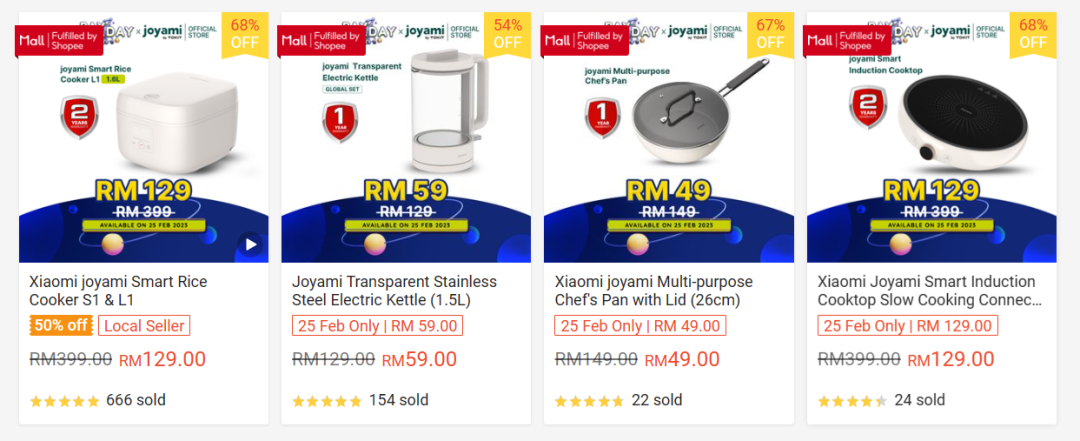Image resolution: width=1080 pixels, height=441 pixels.
Task: Click cooktop's 25 Feb Only RM 129.00 tag
Action: tap(908, 325)
